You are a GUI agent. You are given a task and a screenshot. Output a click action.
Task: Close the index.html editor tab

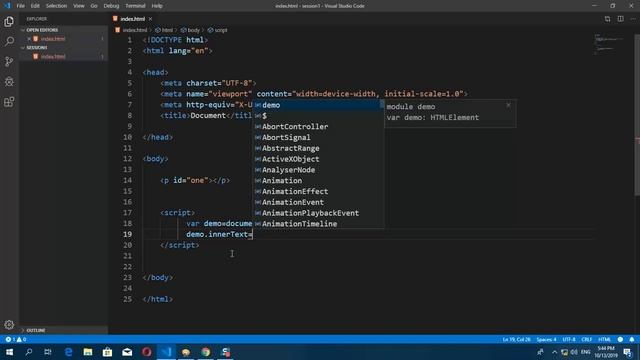point(151,19)
